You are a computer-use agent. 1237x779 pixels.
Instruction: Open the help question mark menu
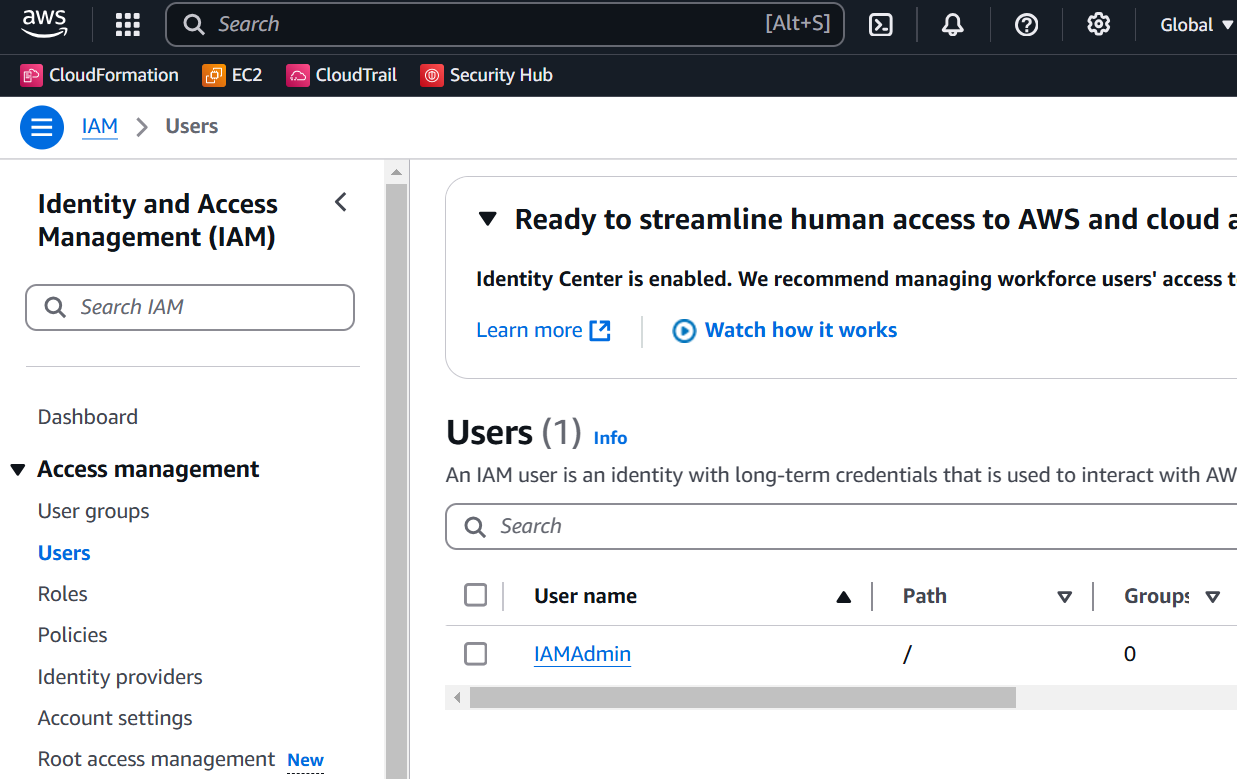click(1026, 25)
